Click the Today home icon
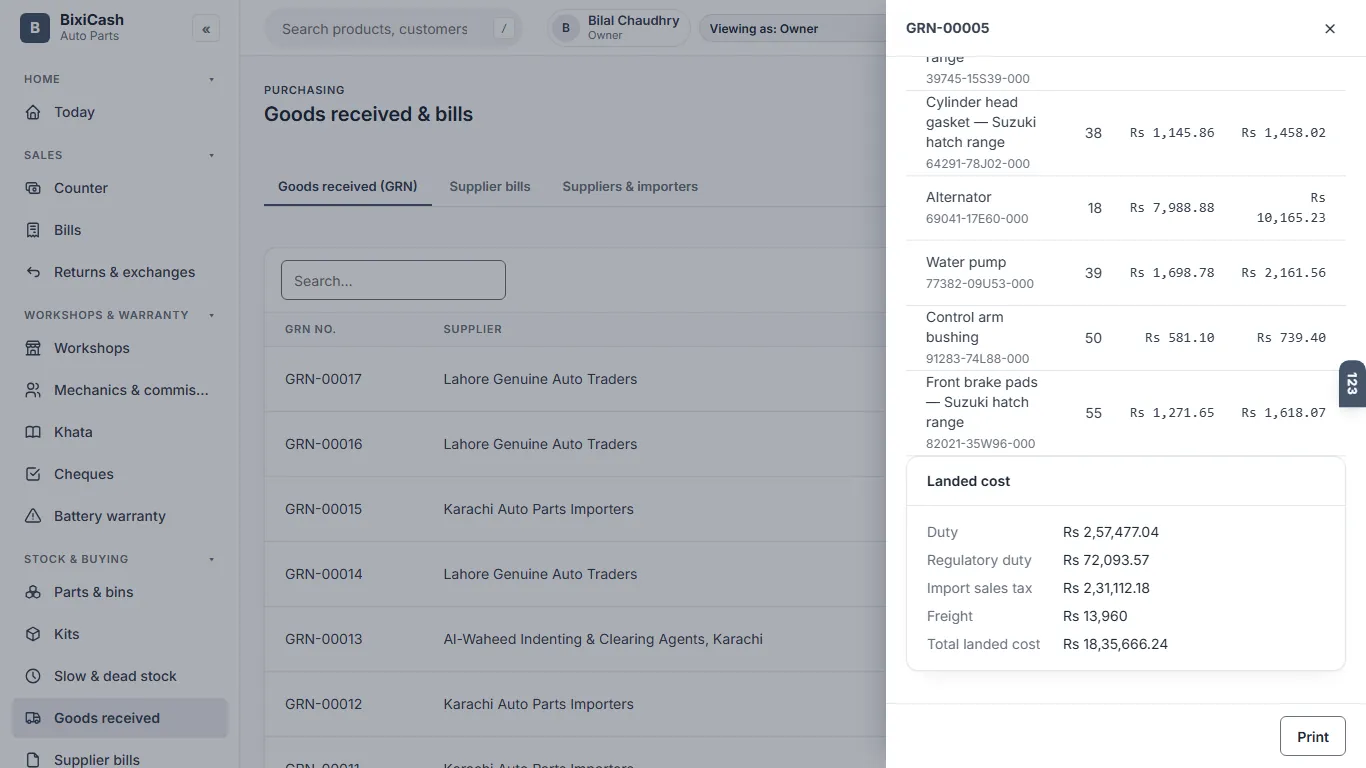Image resolution: width=1366 pixels, height=768 pixels. point(33,112)
